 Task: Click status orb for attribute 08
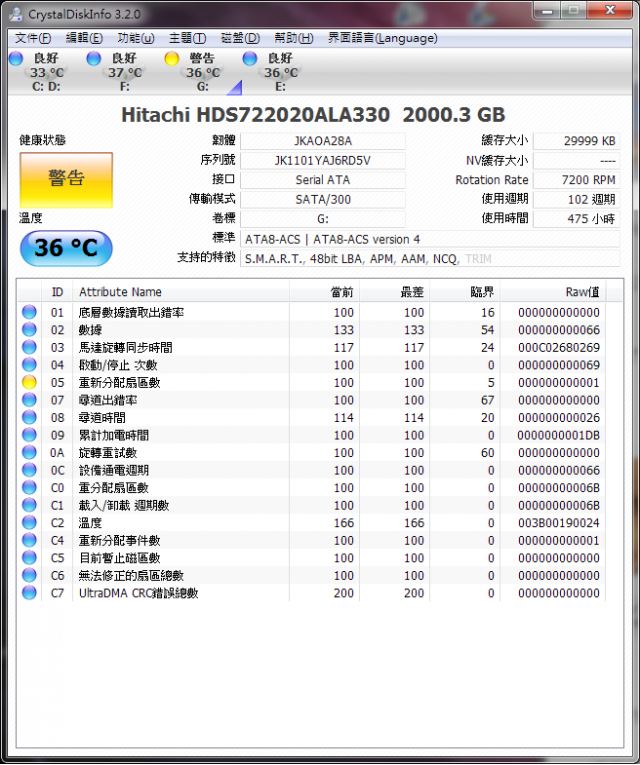coord(29,418)
